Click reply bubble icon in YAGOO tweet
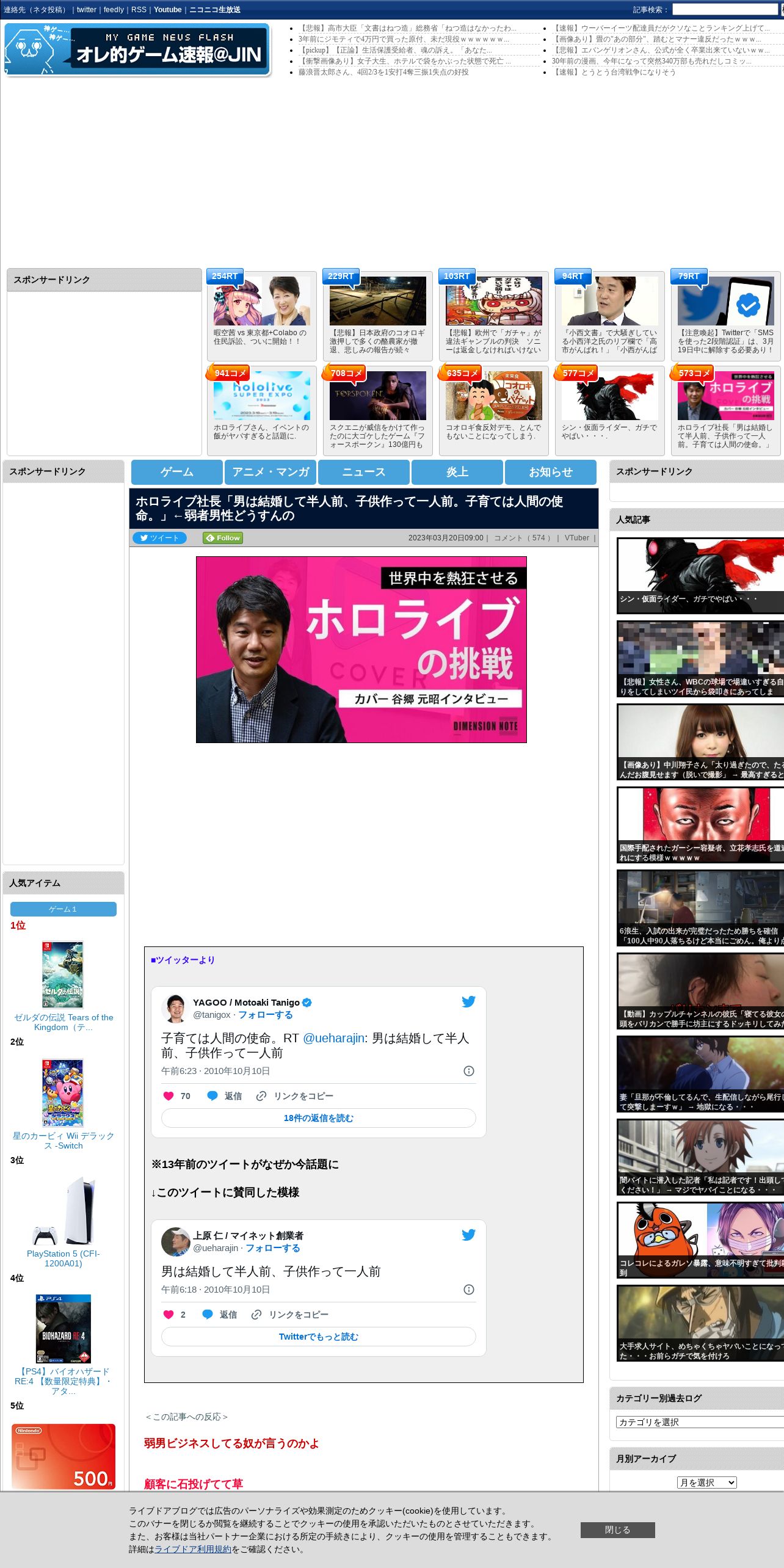The image size is (784, 1568). click(x=212, y=1096)
